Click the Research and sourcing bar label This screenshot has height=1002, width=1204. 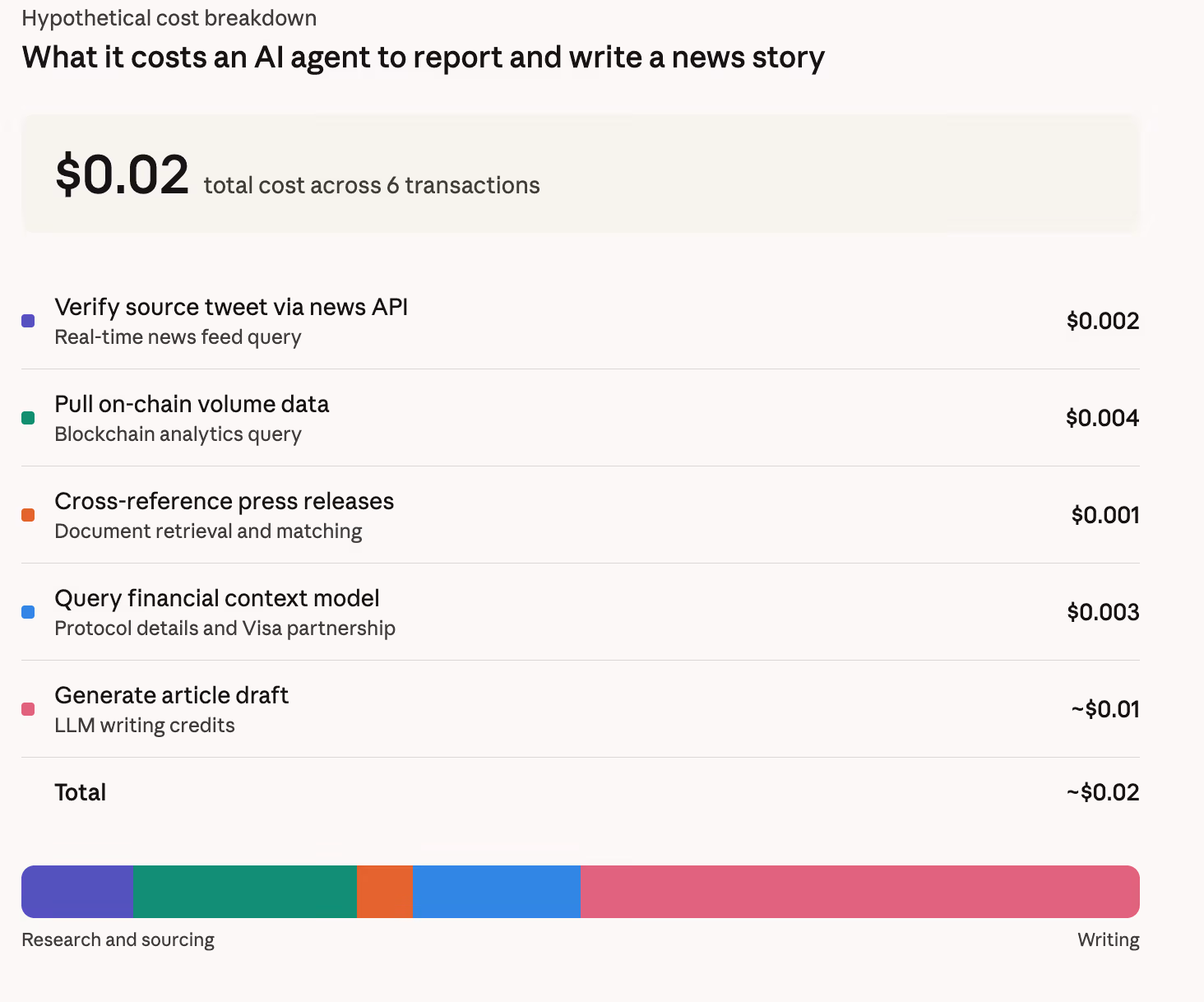118,939
